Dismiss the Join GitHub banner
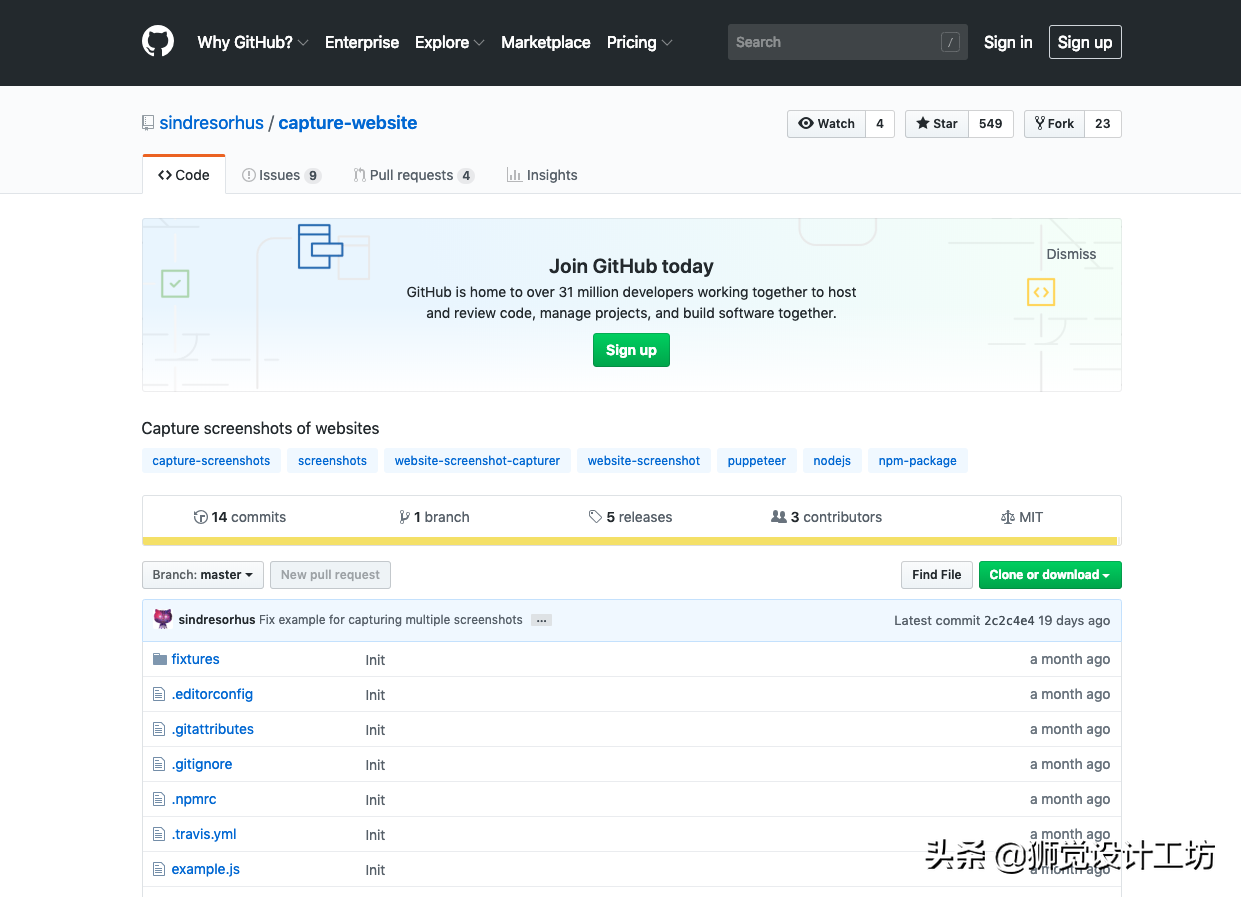This screenshot has width=1241, height=897. pos(1071,254)
